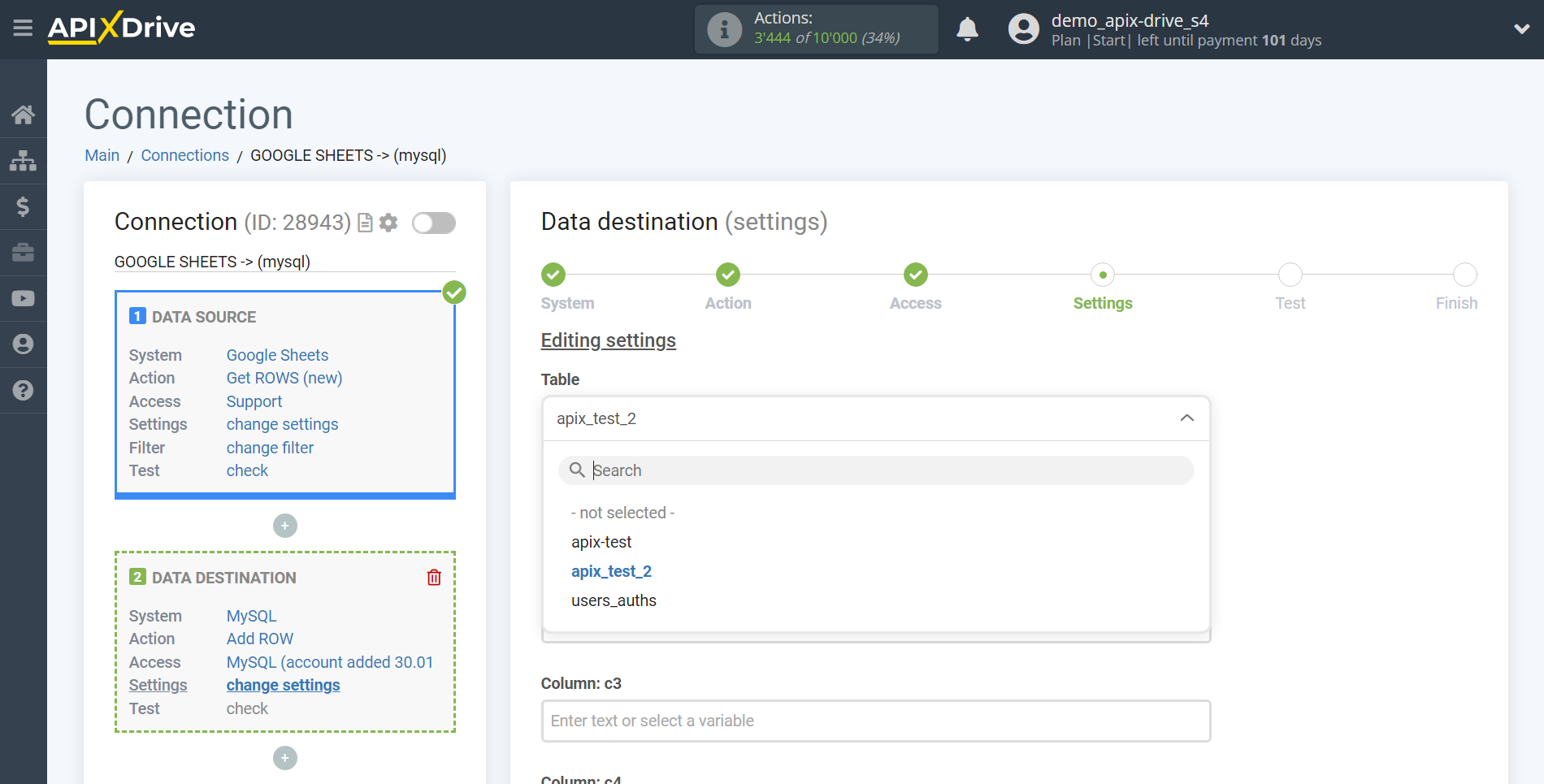Click the DATA SOURCE block header
1544x784 pixels.
pos(204,317)
